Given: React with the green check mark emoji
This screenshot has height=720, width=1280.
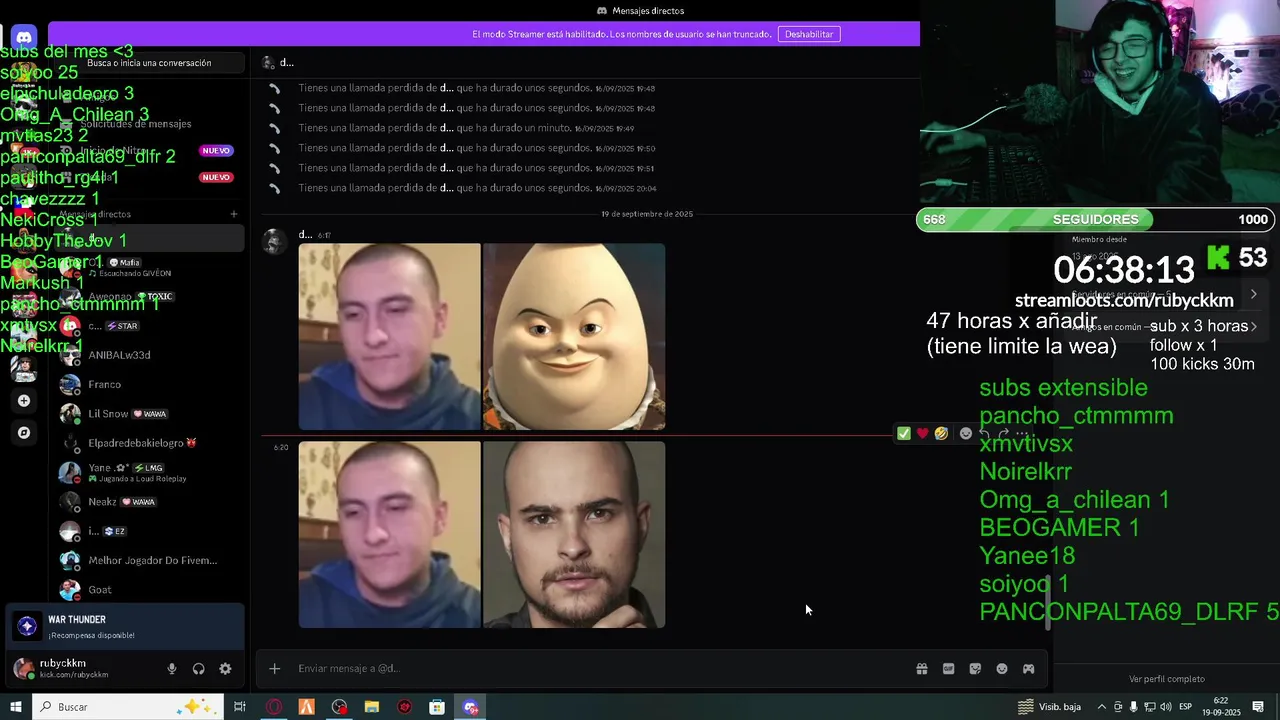Looking at the screenshot, I should click(904, 433).
